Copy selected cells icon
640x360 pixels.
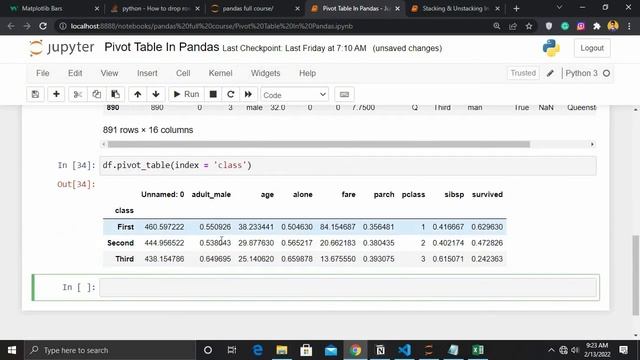tap(96, 94)
